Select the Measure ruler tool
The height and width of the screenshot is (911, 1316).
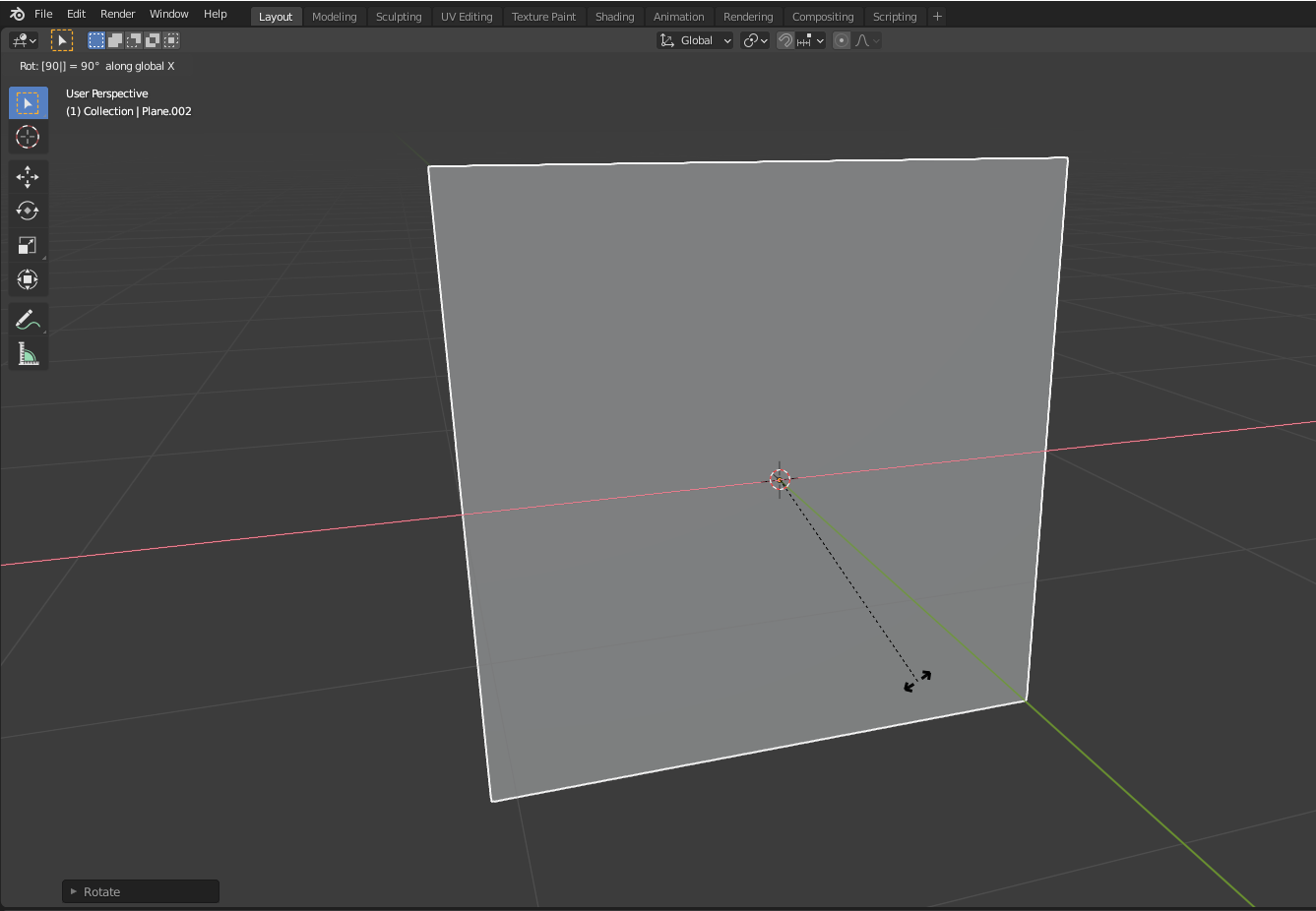[x=28, y=354]
